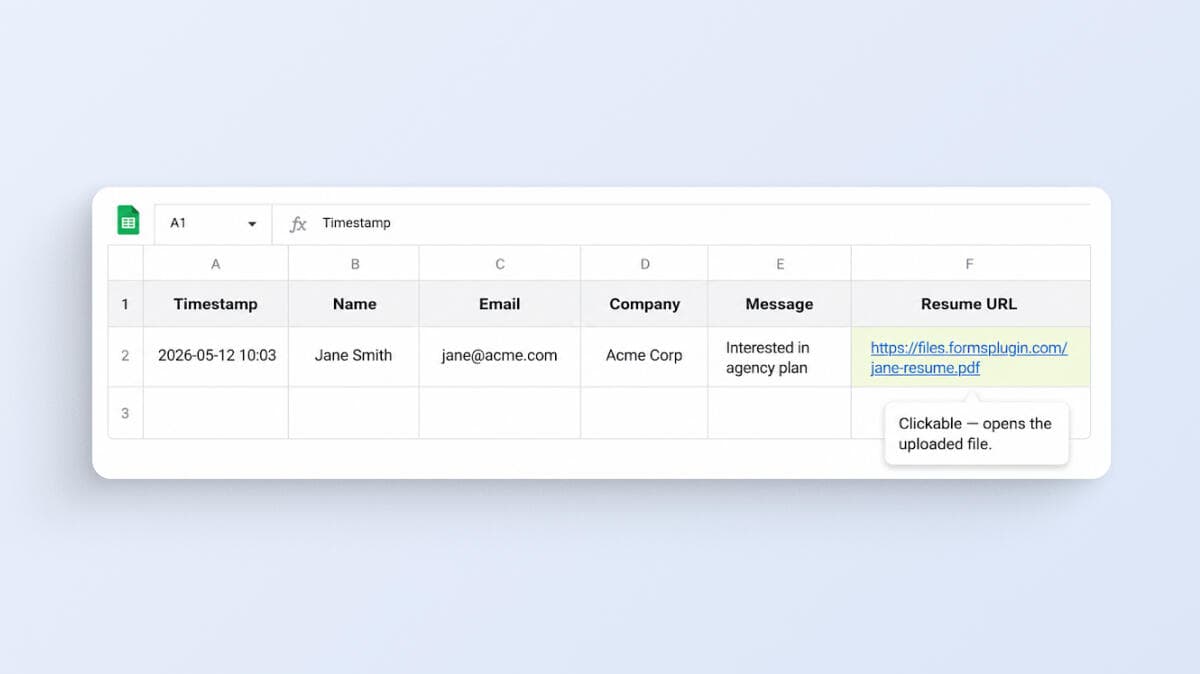Image resolution: width=1200 pixels, height=674 pixels.
Task: Select row 2 header number
Action: pyautogui.click(x=125, y=356)
